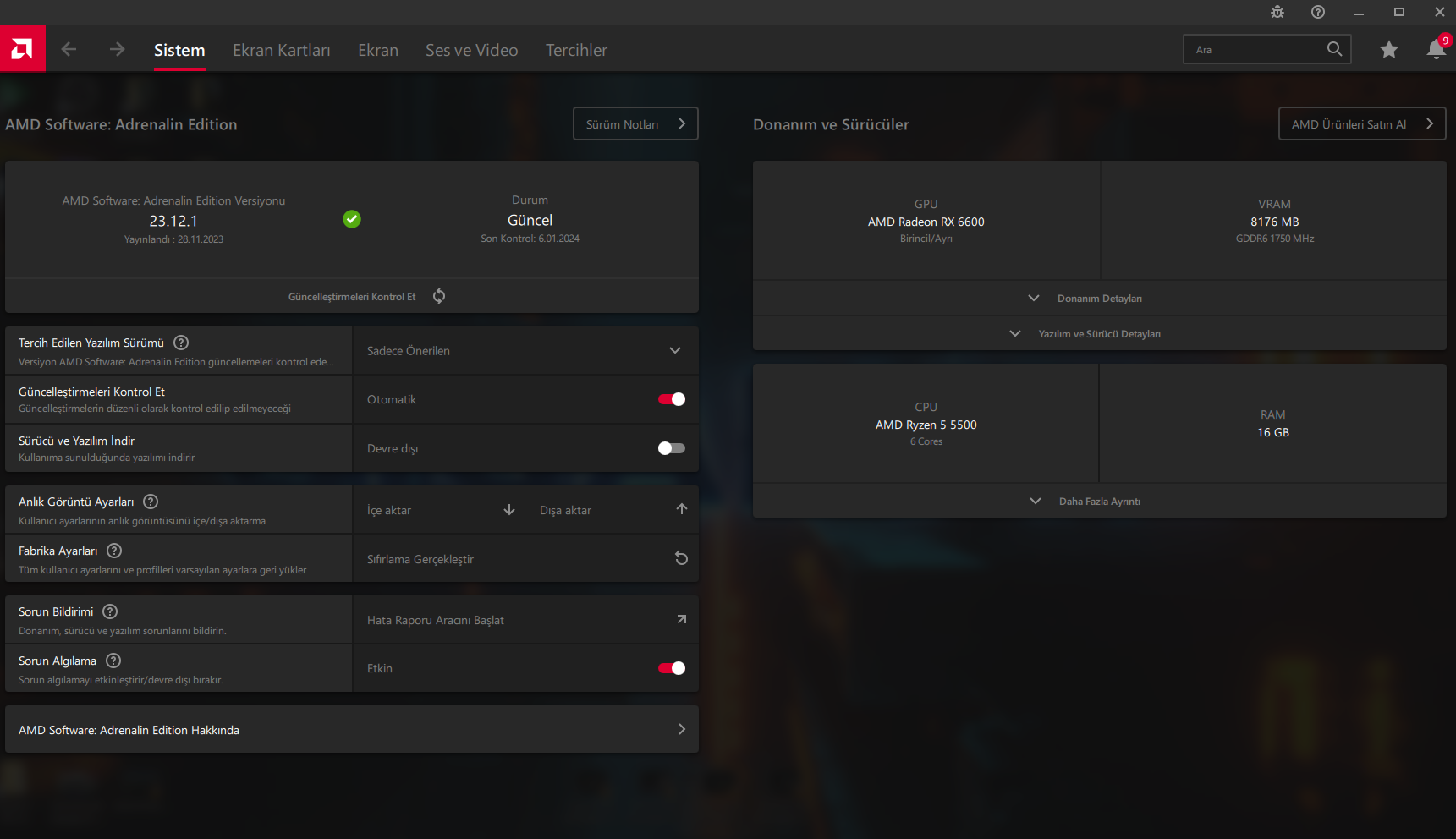Click the launch arrow for Hata Raporu Aracını Başlat
The image size is (1456, 839).
[682, 619]
